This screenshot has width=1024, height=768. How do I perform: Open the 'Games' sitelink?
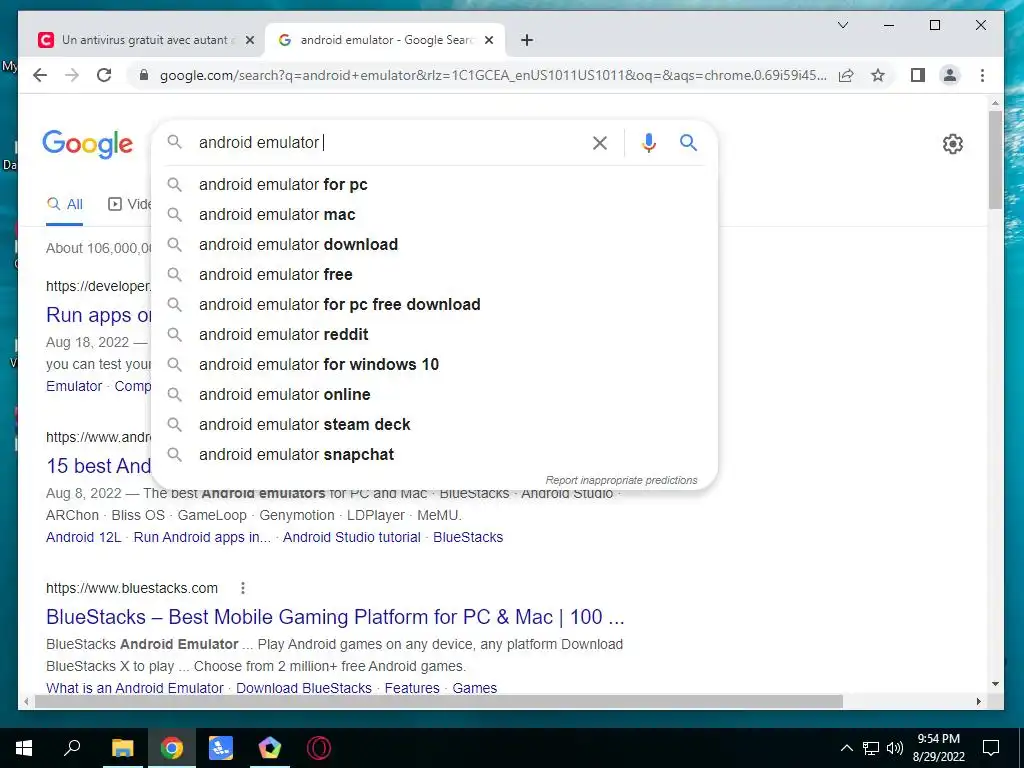[x=475, y=688]
